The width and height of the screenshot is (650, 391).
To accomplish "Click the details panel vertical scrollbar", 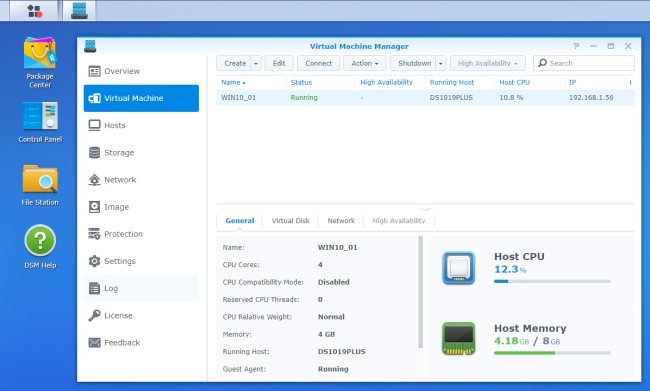I will [421, 292].
